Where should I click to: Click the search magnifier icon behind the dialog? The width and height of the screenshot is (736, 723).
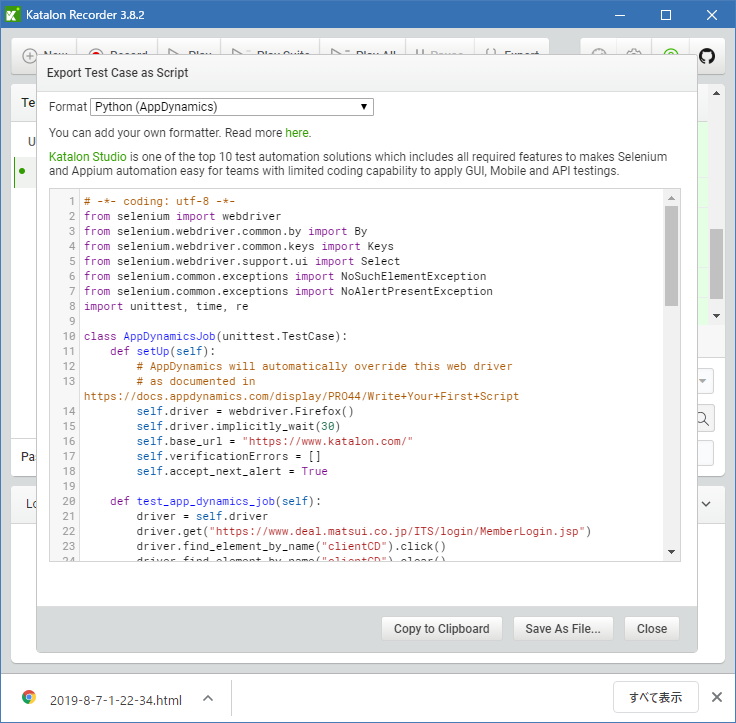tap(703, 418)
